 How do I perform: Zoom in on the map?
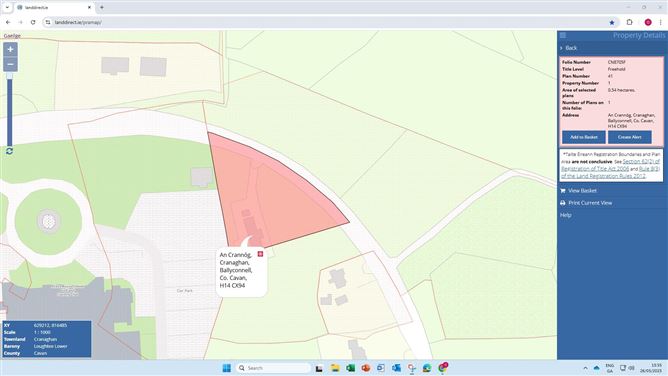[10, 49]
